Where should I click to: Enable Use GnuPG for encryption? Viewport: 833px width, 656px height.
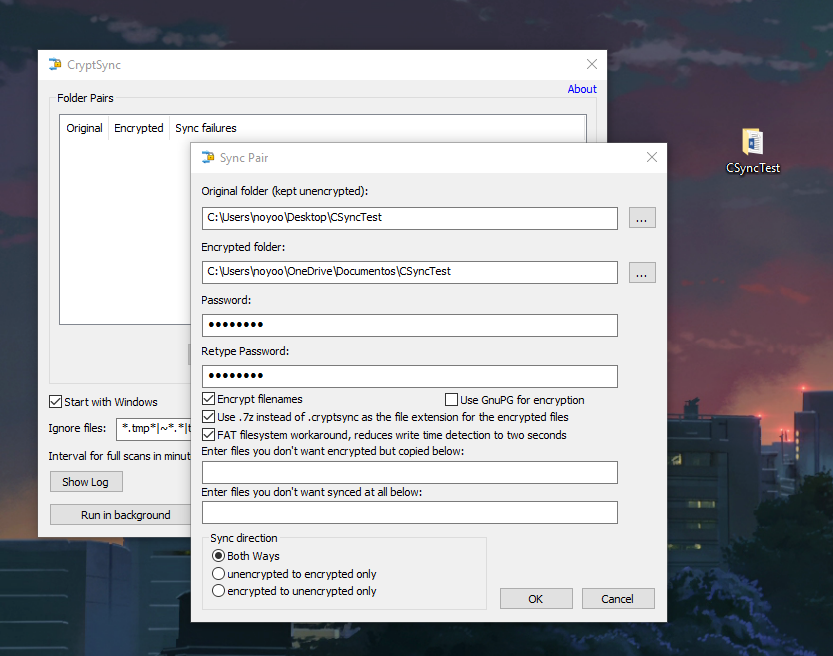[451, 399]
